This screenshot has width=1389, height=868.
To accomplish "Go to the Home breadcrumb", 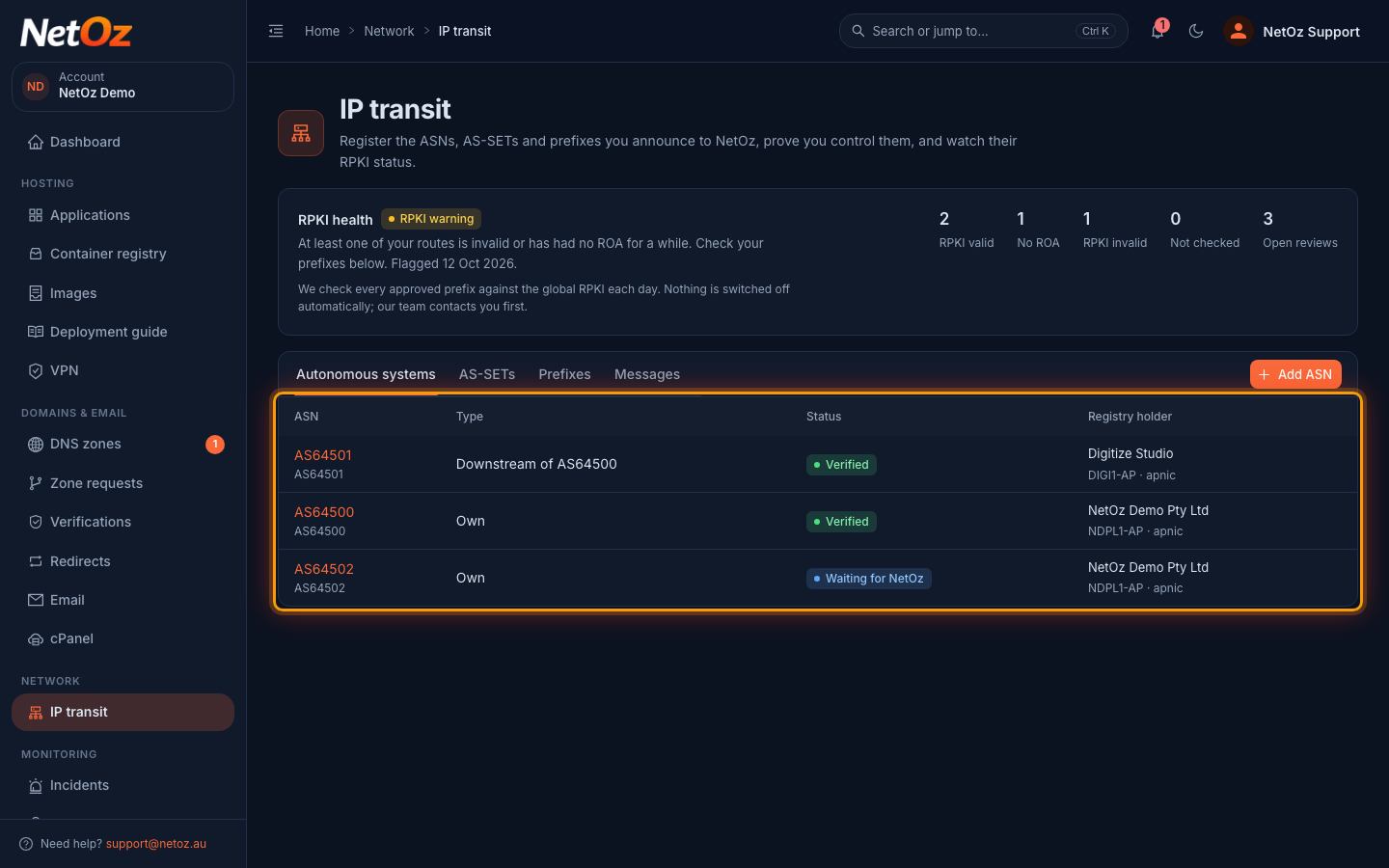I will point(322,31).
